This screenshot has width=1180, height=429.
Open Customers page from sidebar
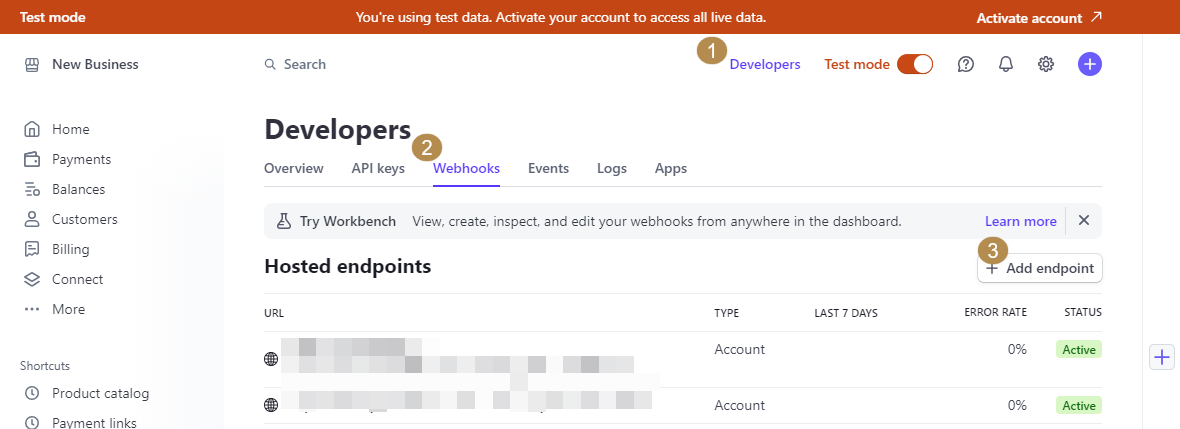point(84,219)
